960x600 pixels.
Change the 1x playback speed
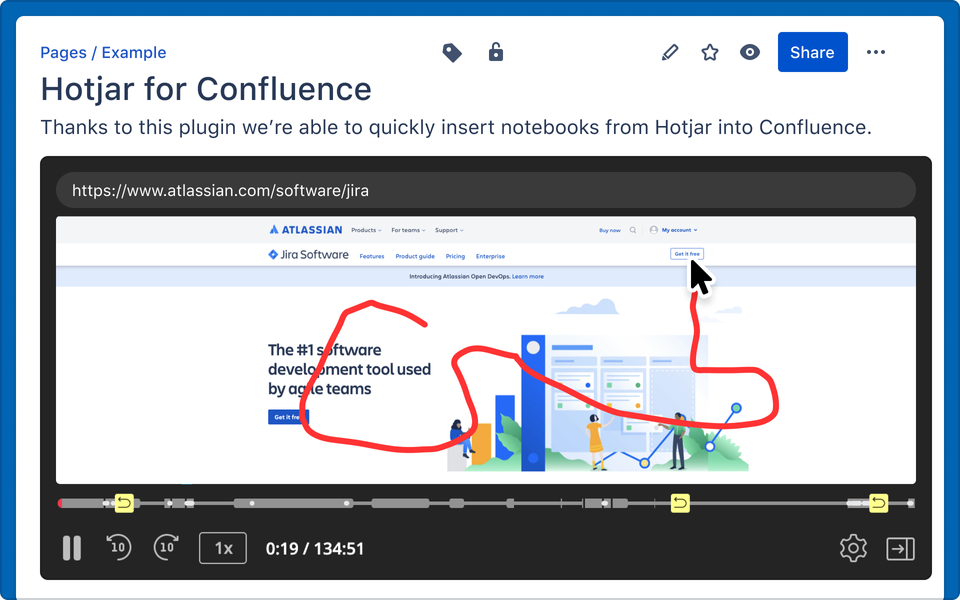[223, 548]
